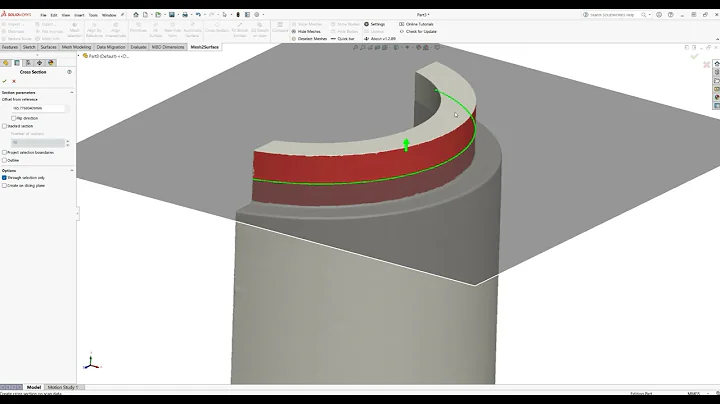Cancel Cross Section with red X
The width and height of the screenshot is (720, 404).
(14, 81)
